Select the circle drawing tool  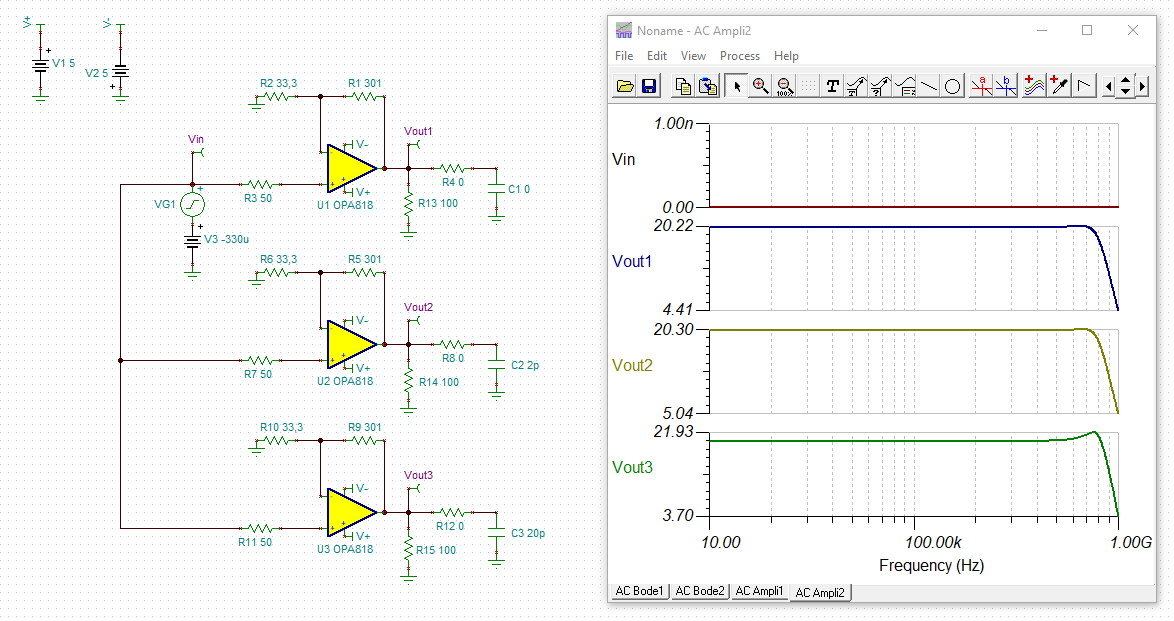point(953,86)
